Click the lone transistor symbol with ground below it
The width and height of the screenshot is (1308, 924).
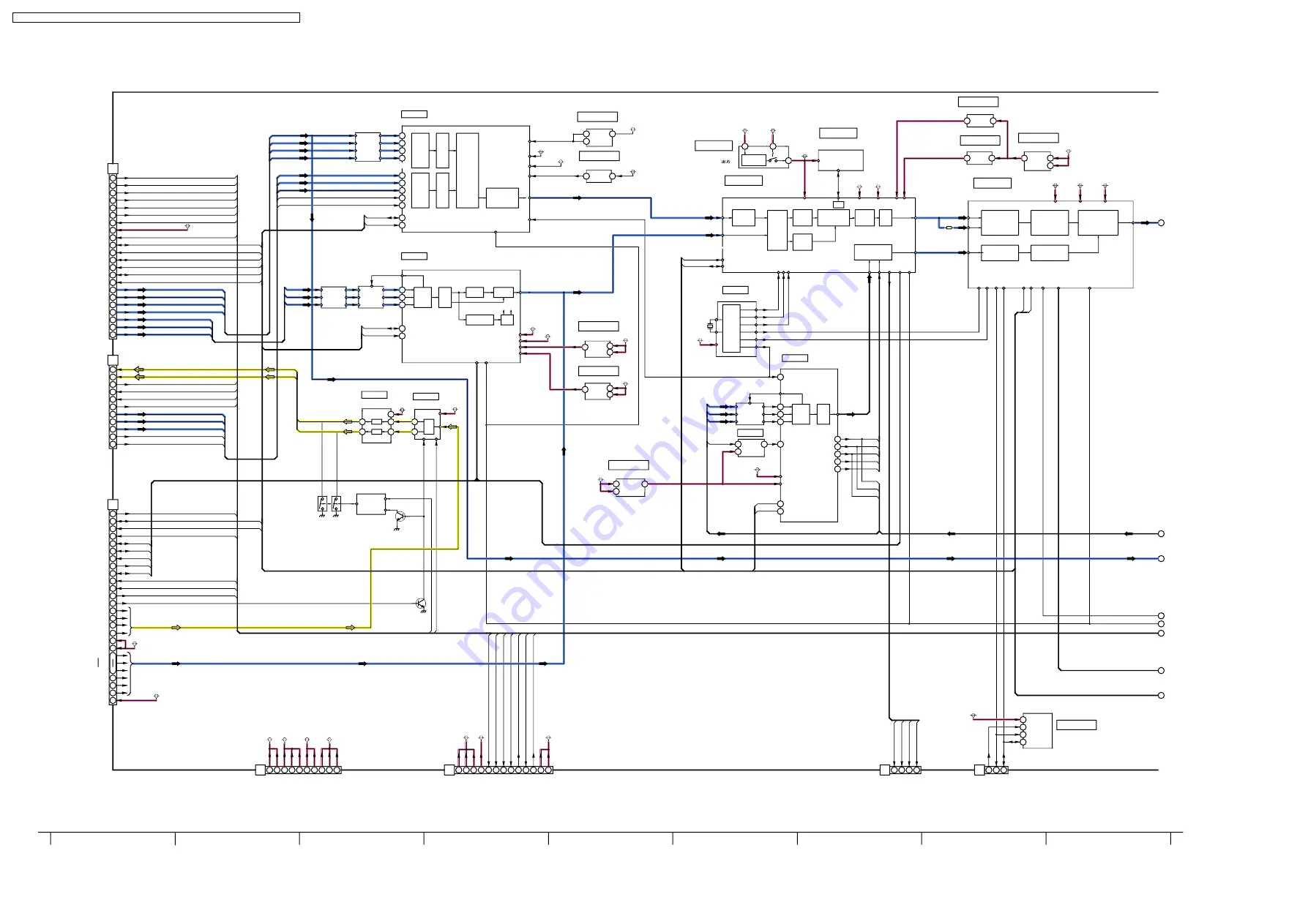(421, 604)
